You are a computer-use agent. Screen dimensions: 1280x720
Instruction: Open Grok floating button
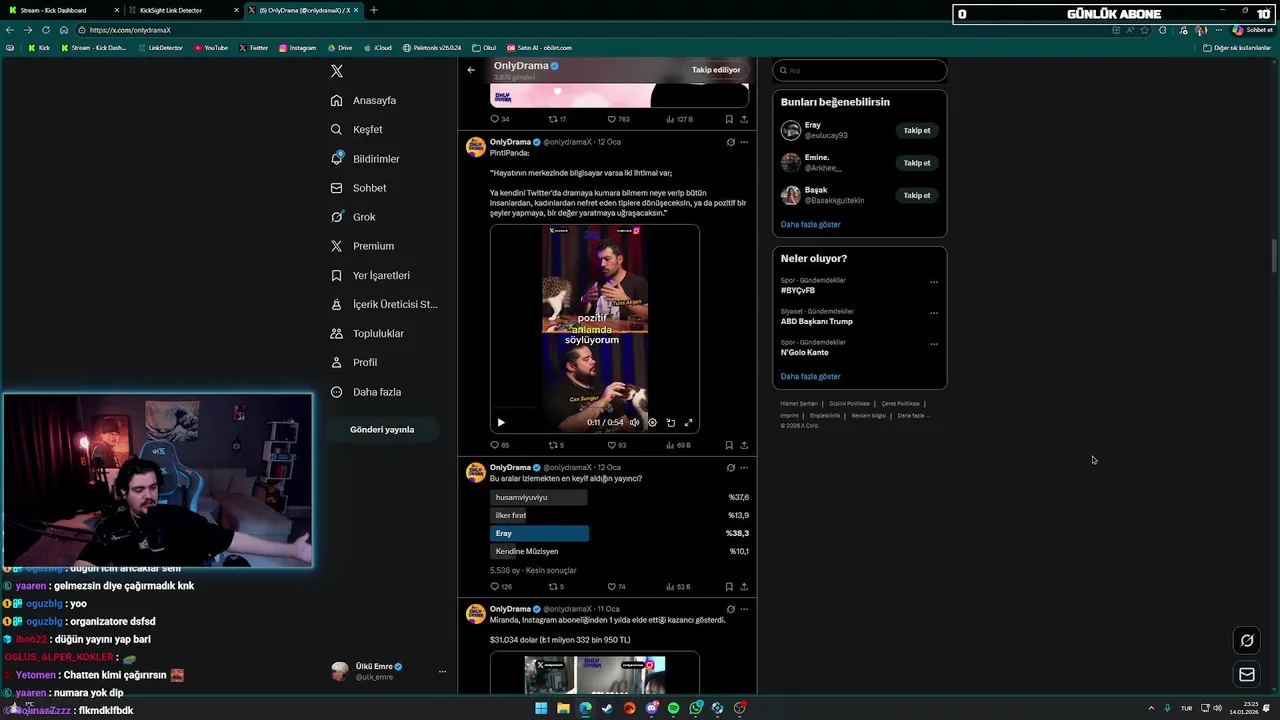pyautogui.click(x=1247, y=641)
